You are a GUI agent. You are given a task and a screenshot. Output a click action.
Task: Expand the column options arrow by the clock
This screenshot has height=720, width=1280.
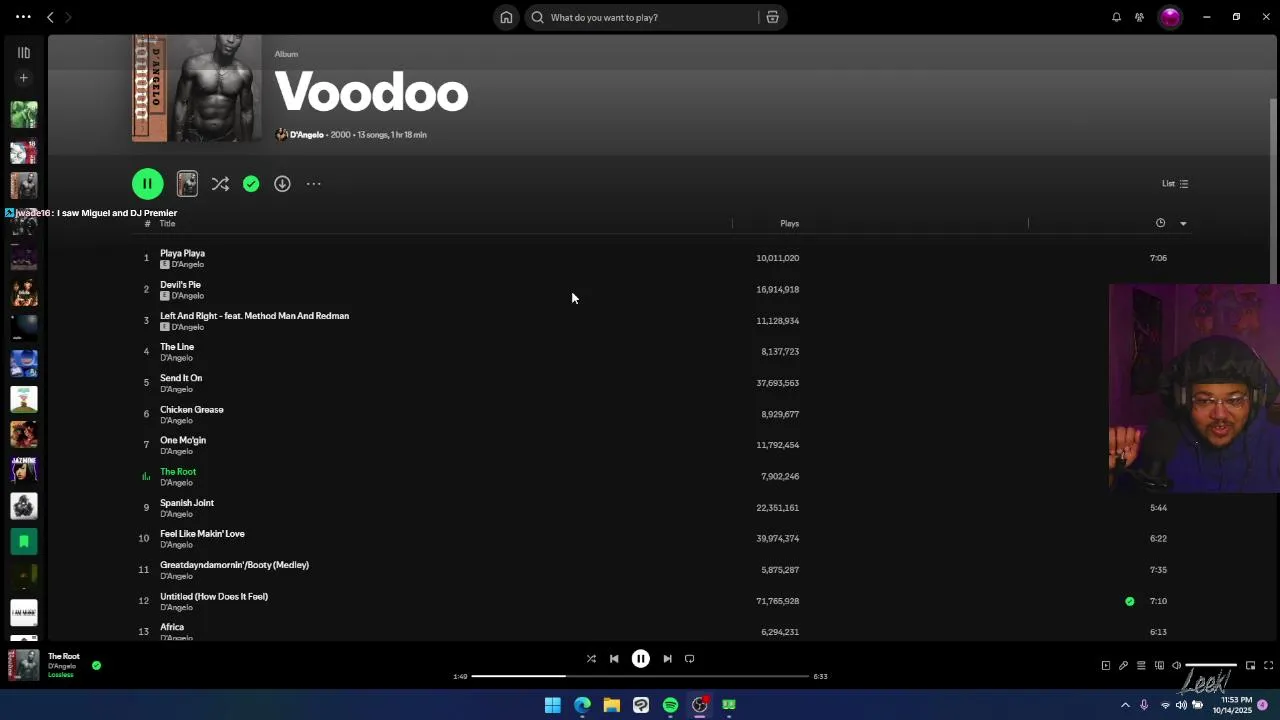click(x=1183, y=224)
